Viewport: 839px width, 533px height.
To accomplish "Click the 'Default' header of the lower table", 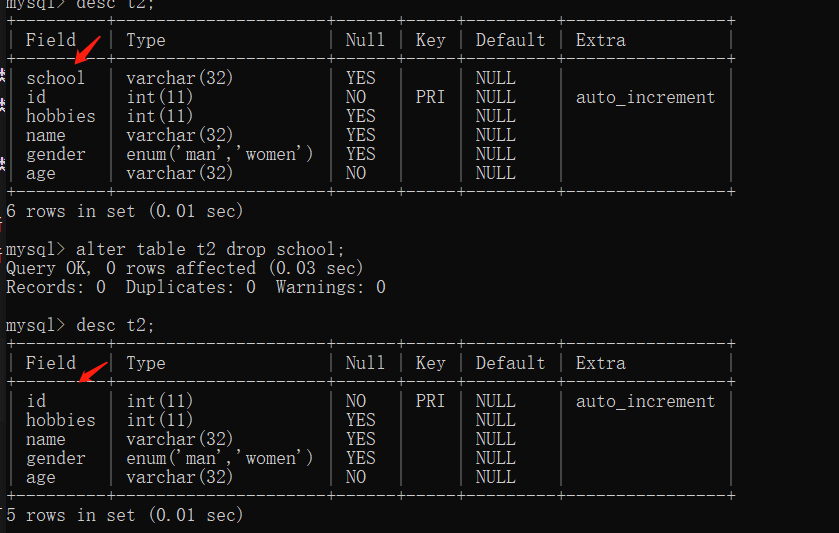I will point(510,363).
